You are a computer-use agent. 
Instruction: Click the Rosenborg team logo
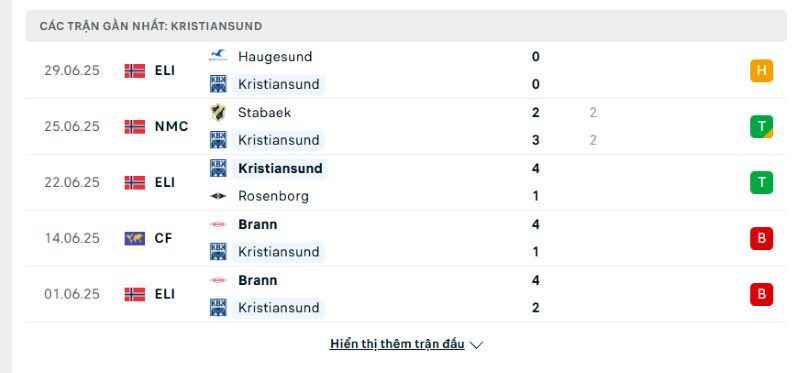coord(218,196)
